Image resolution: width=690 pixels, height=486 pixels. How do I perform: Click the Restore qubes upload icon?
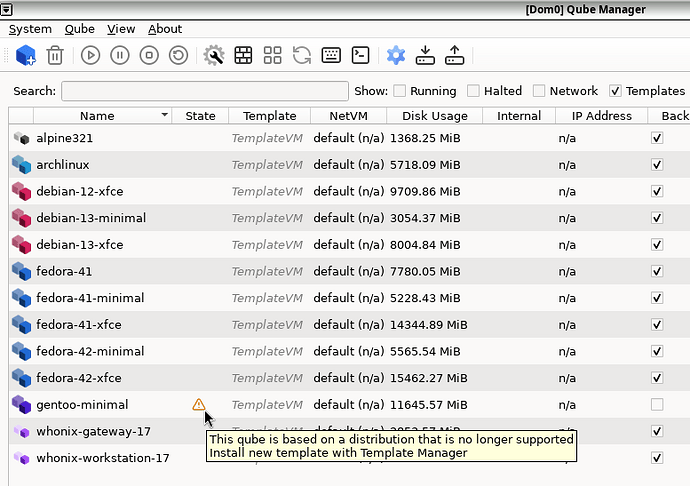click(455, 55)
